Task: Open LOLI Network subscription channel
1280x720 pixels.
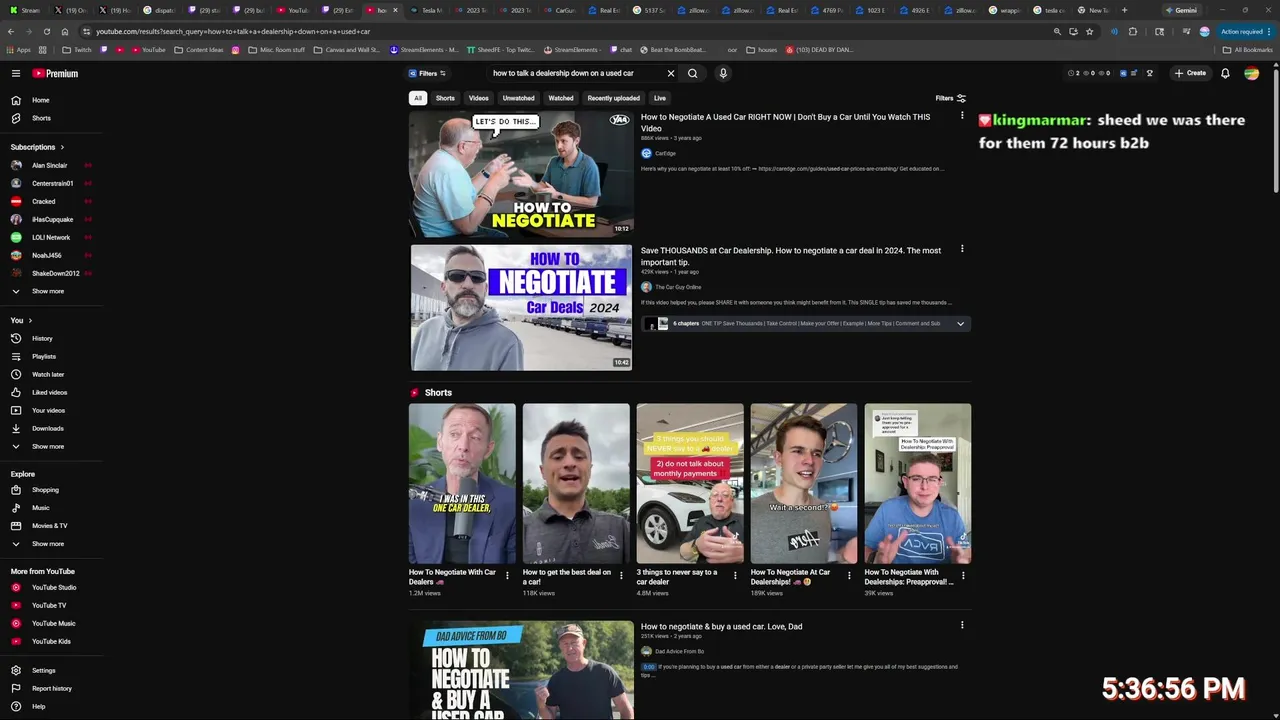Action: click(50, 237)
